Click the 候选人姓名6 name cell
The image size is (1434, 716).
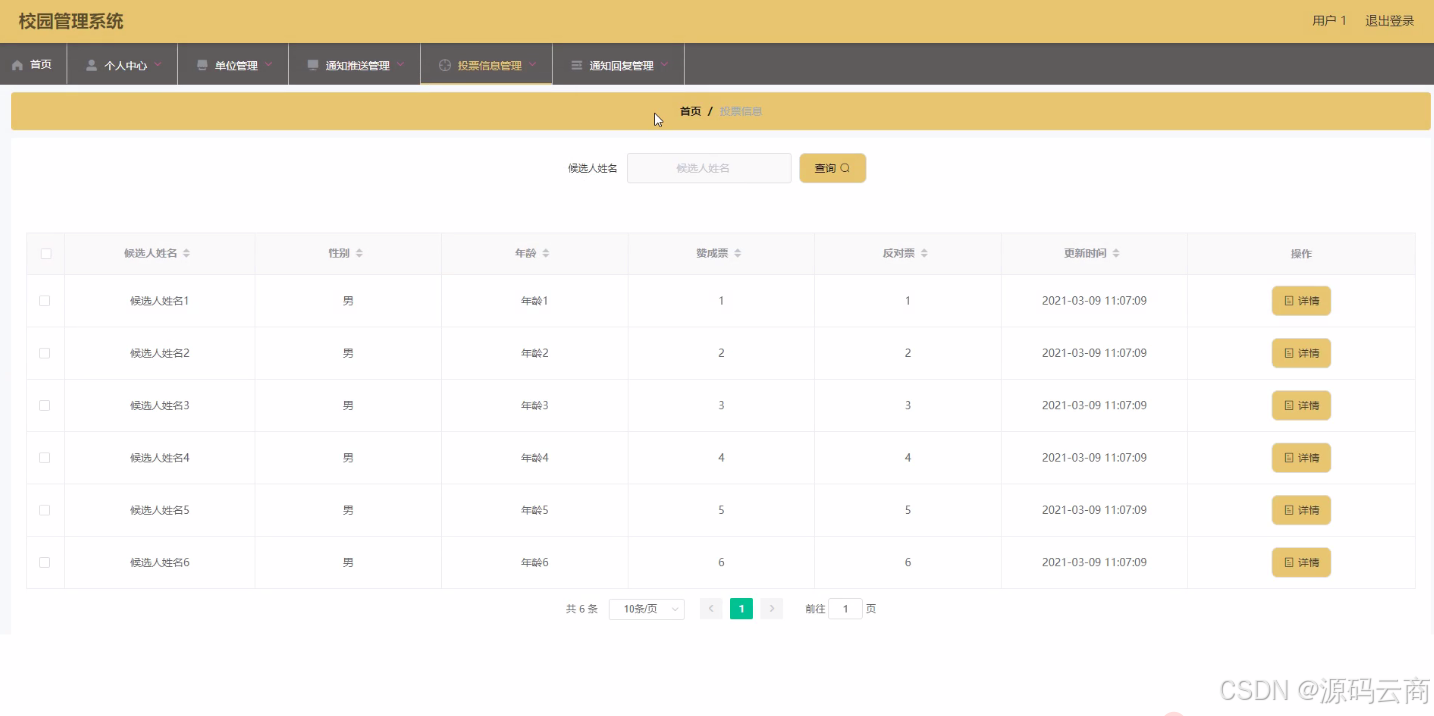[x=160, y=562]
